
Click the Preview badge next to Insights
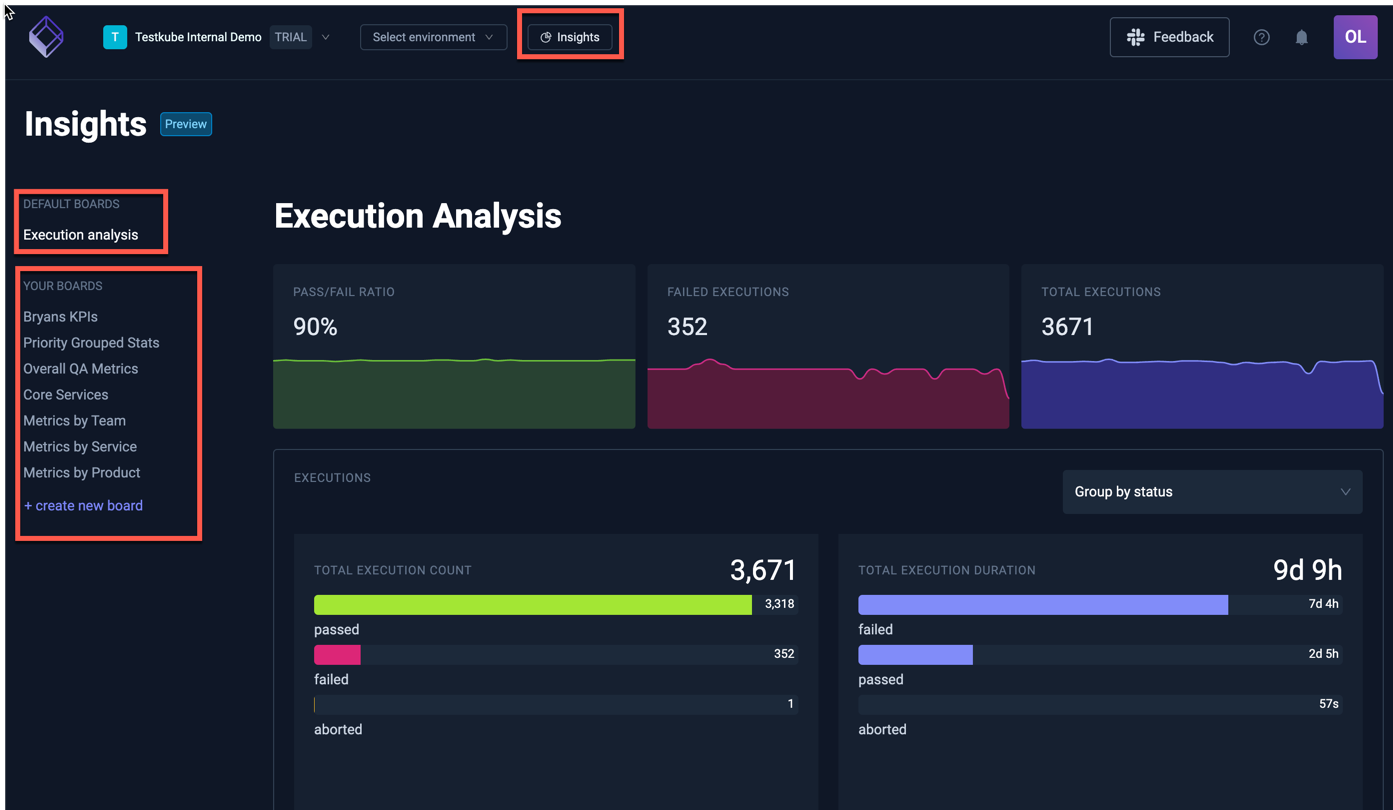point(185,123)
